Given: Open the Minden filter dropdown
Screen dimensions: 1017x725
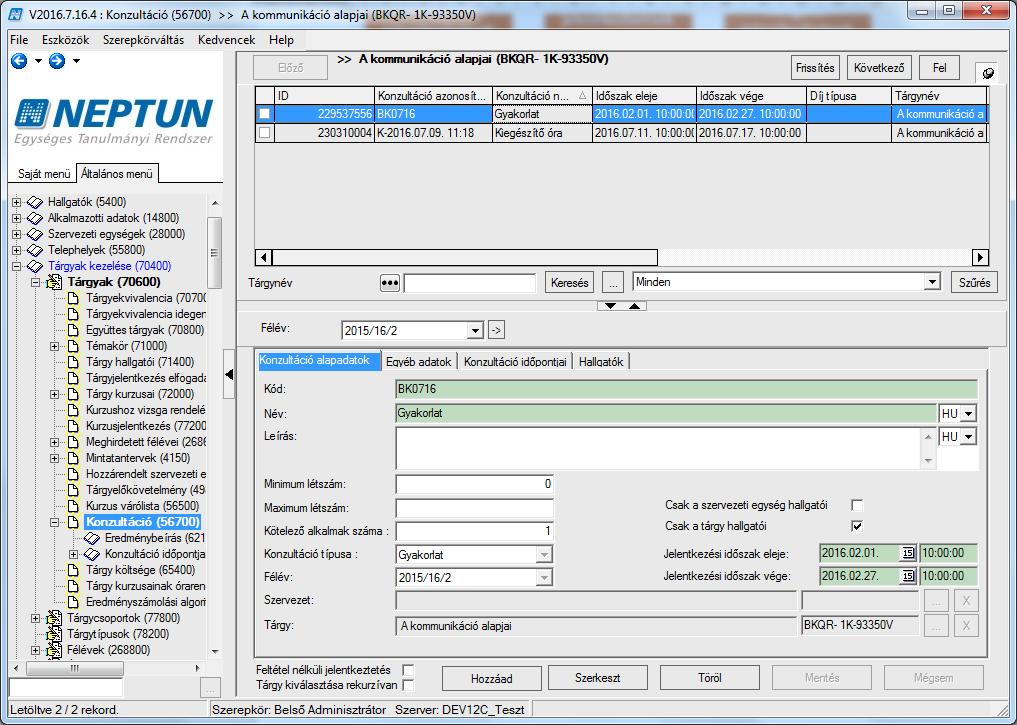Looking at the screenshot, I should tap(932, 282).
